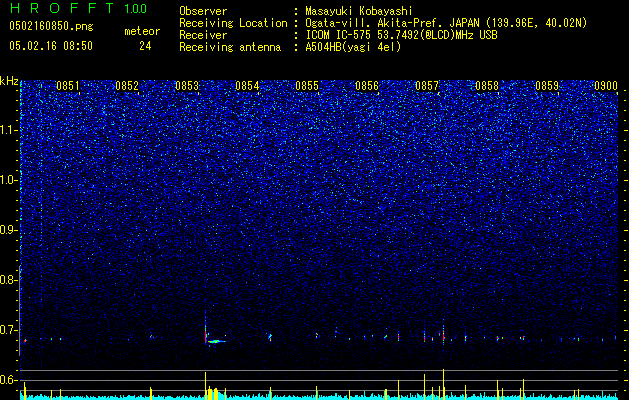Image resolution: width=629 pixels, height=400 pixels.
Task: Click the 'Receiving Location' field label
Action: click(233, 23)
